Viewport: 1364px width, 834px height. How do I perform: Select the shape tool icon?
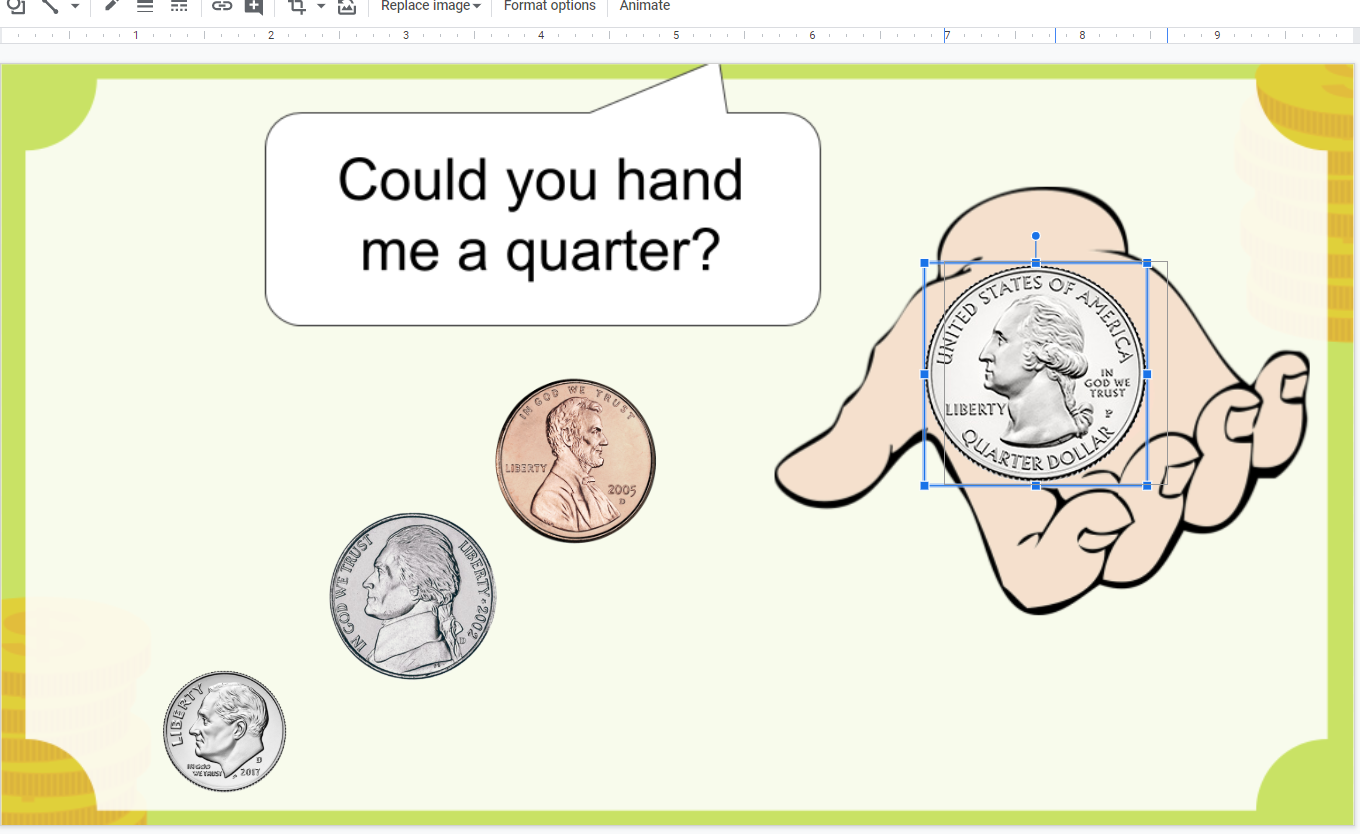pyautogui.click(x=16, y=6)
